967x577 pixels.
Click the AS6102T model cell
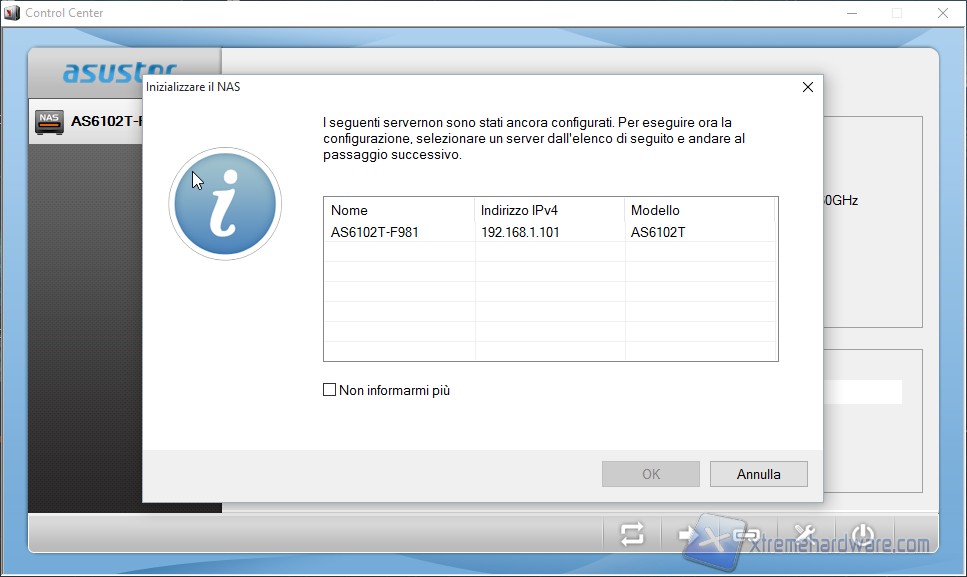658,232
